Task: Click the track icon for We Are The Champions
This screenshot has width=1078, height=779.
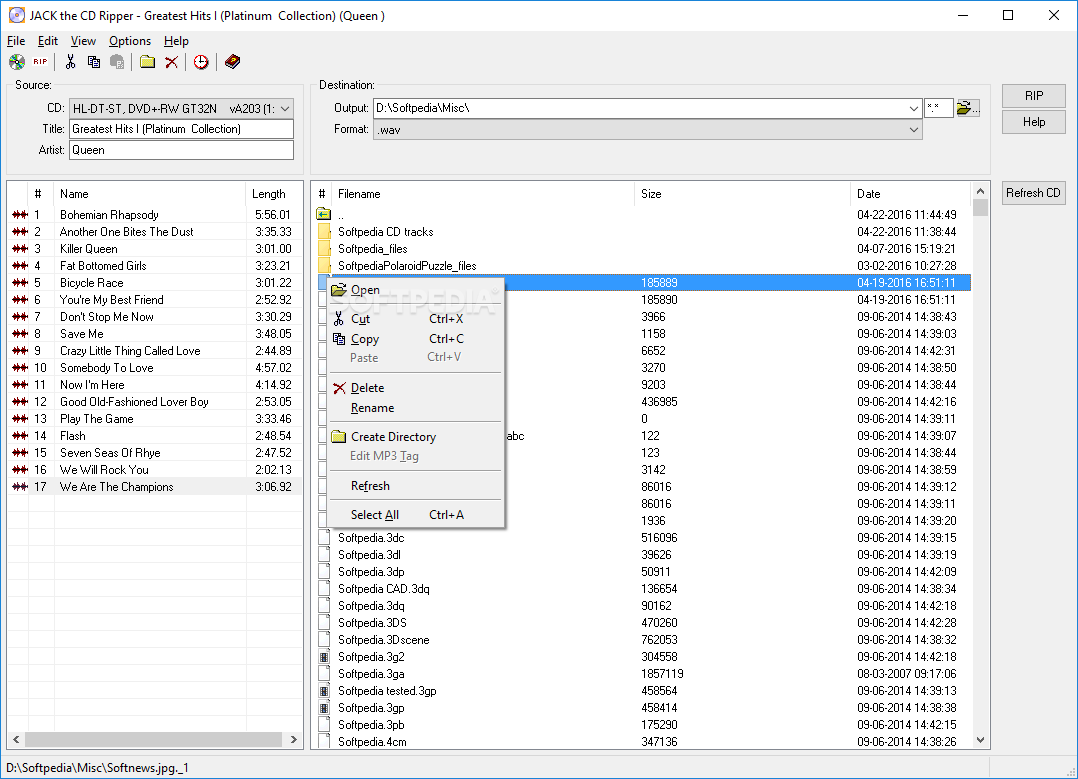Action: tap(20, 487)
